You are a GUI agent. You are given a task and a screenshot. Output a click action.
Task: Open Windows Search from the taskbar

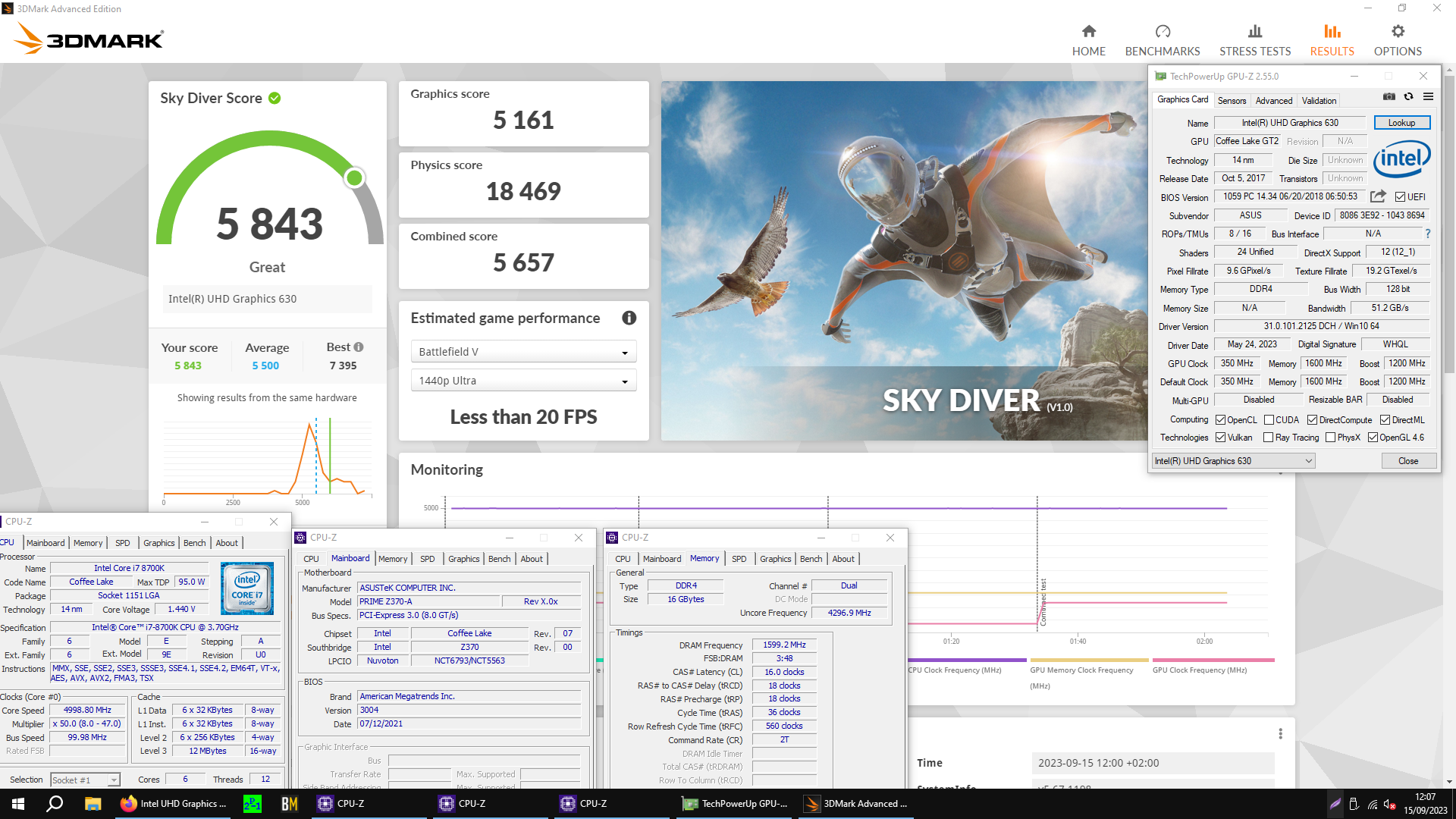click(55, 804)
